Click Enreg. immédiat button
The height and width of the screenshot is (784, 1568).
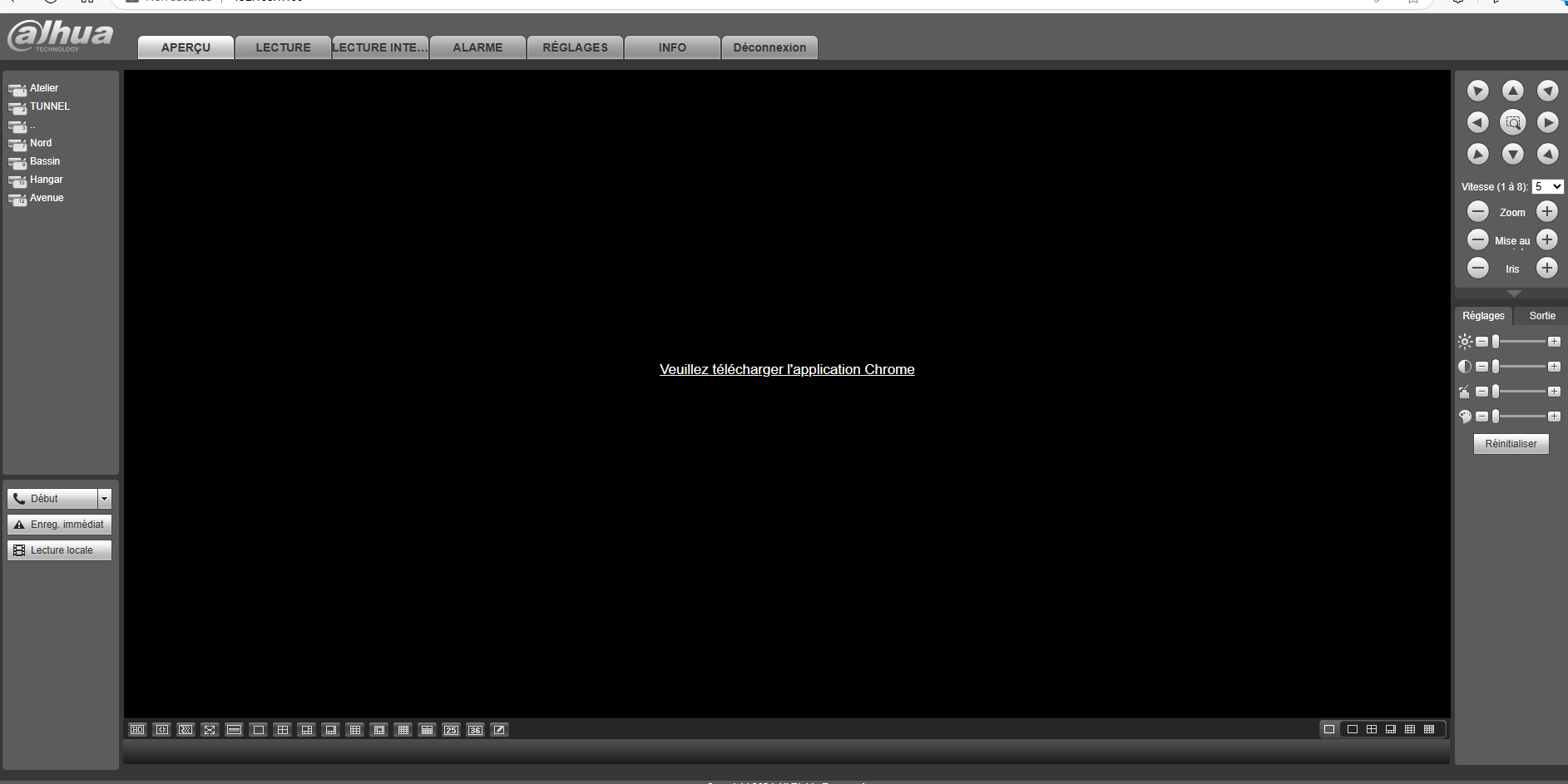(59, 525)
